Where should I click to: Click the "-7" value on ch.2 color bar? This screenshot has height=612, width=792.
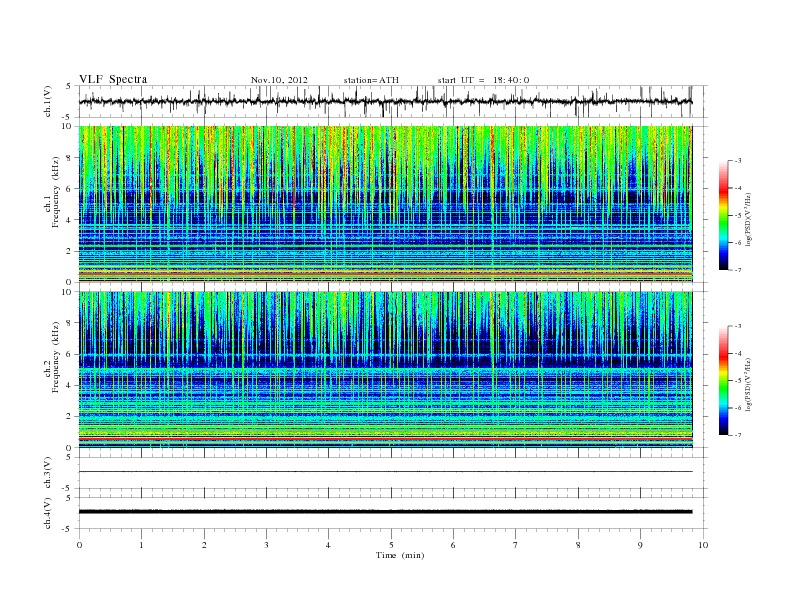click(738, 435)
